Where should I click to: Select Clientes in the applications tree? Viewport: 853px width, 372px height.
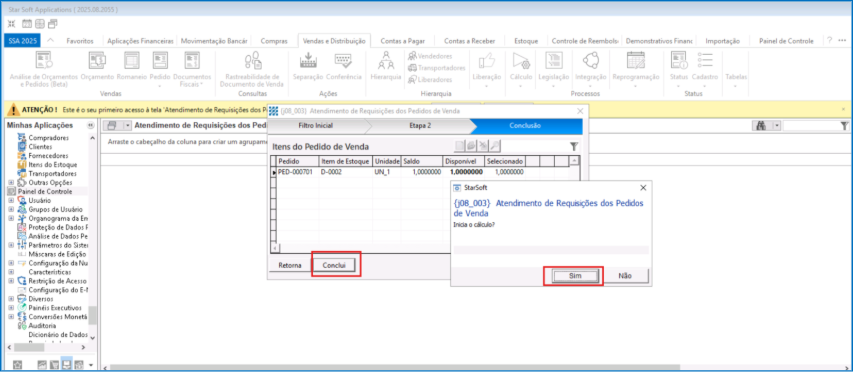pos(40,147)
